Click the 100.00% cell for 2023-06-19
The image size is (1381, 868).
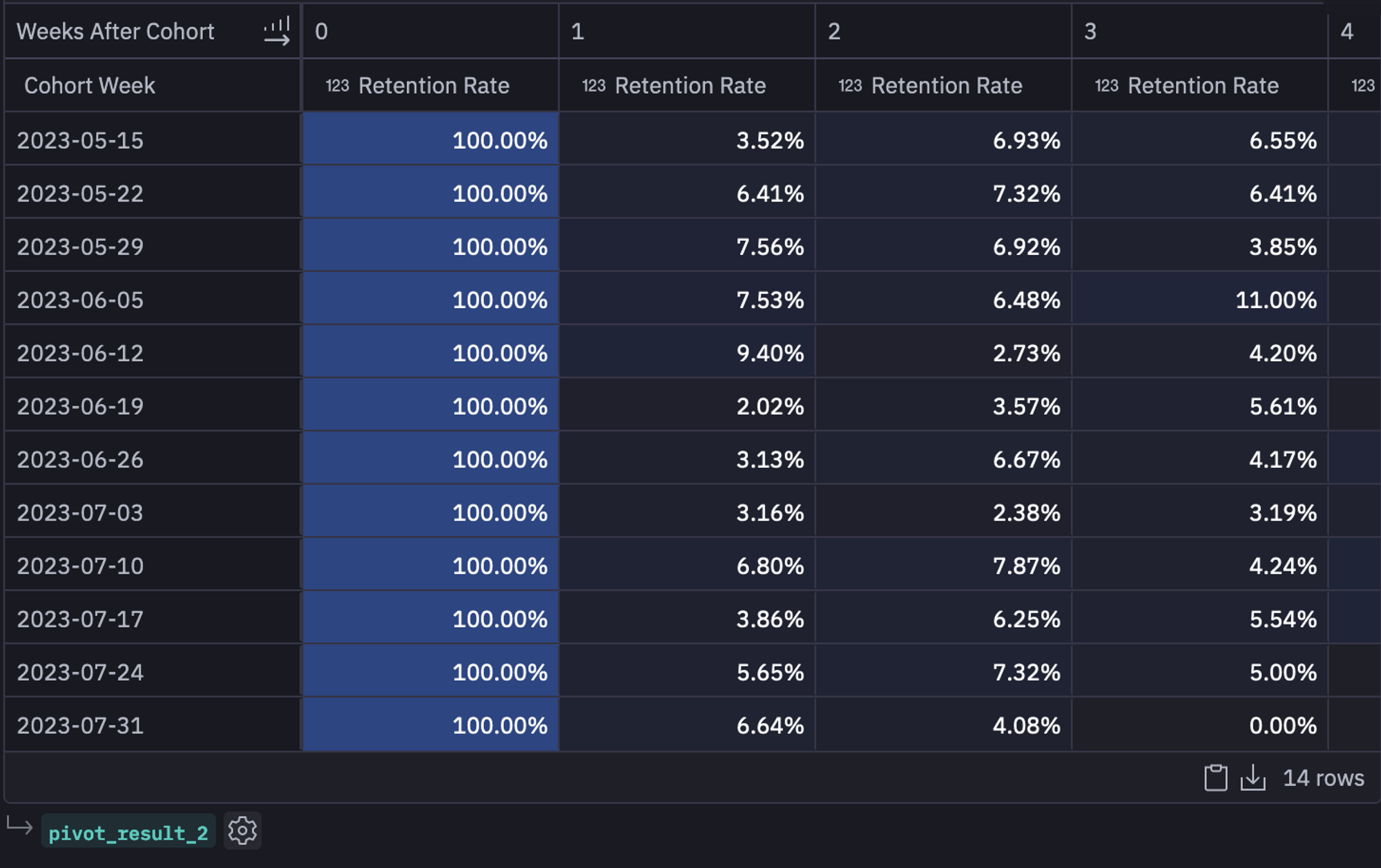(499, 407)
